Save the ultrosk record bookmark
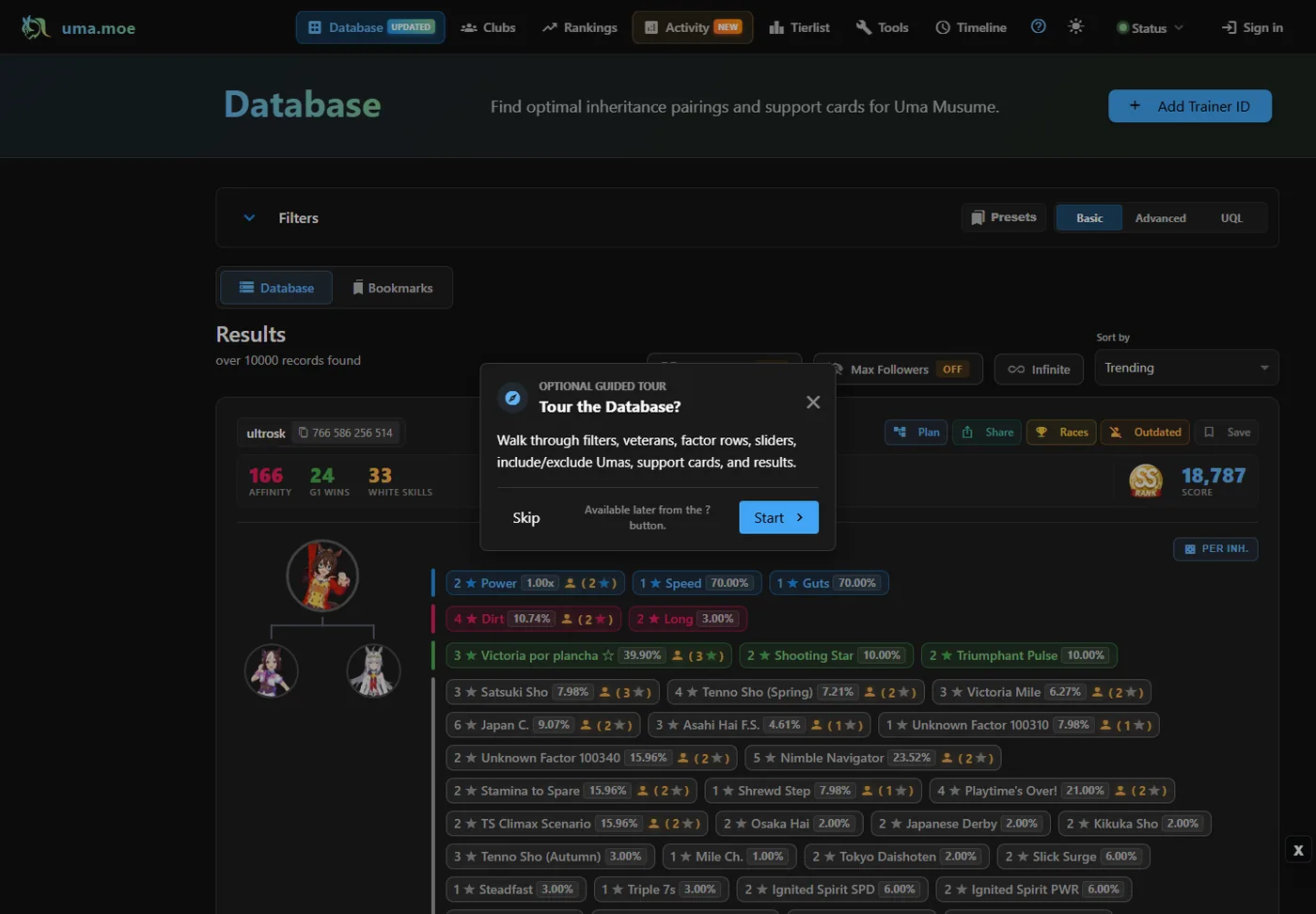Viewport: 1316px width, 914px height. (x=1227, y=433)
